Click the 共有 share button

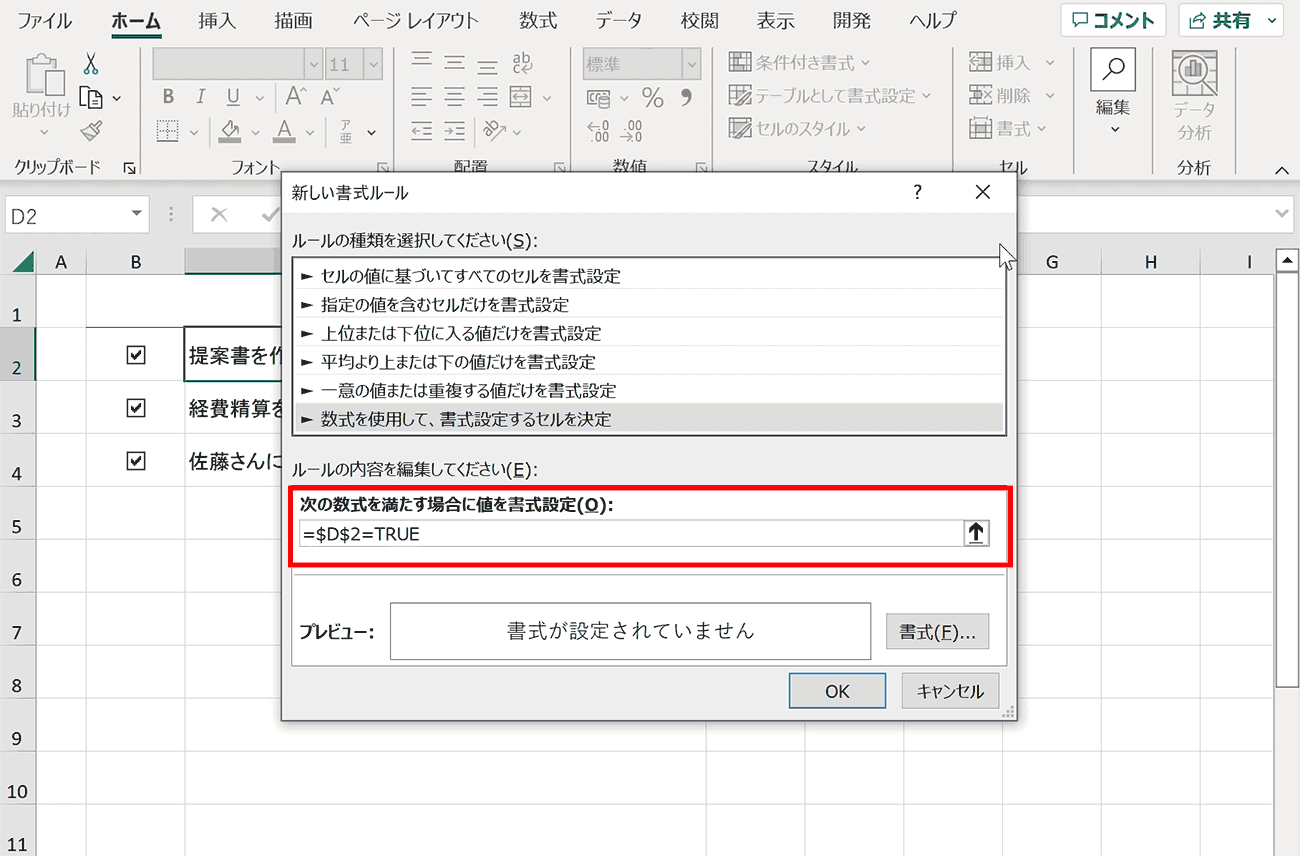click(1231, 20)
